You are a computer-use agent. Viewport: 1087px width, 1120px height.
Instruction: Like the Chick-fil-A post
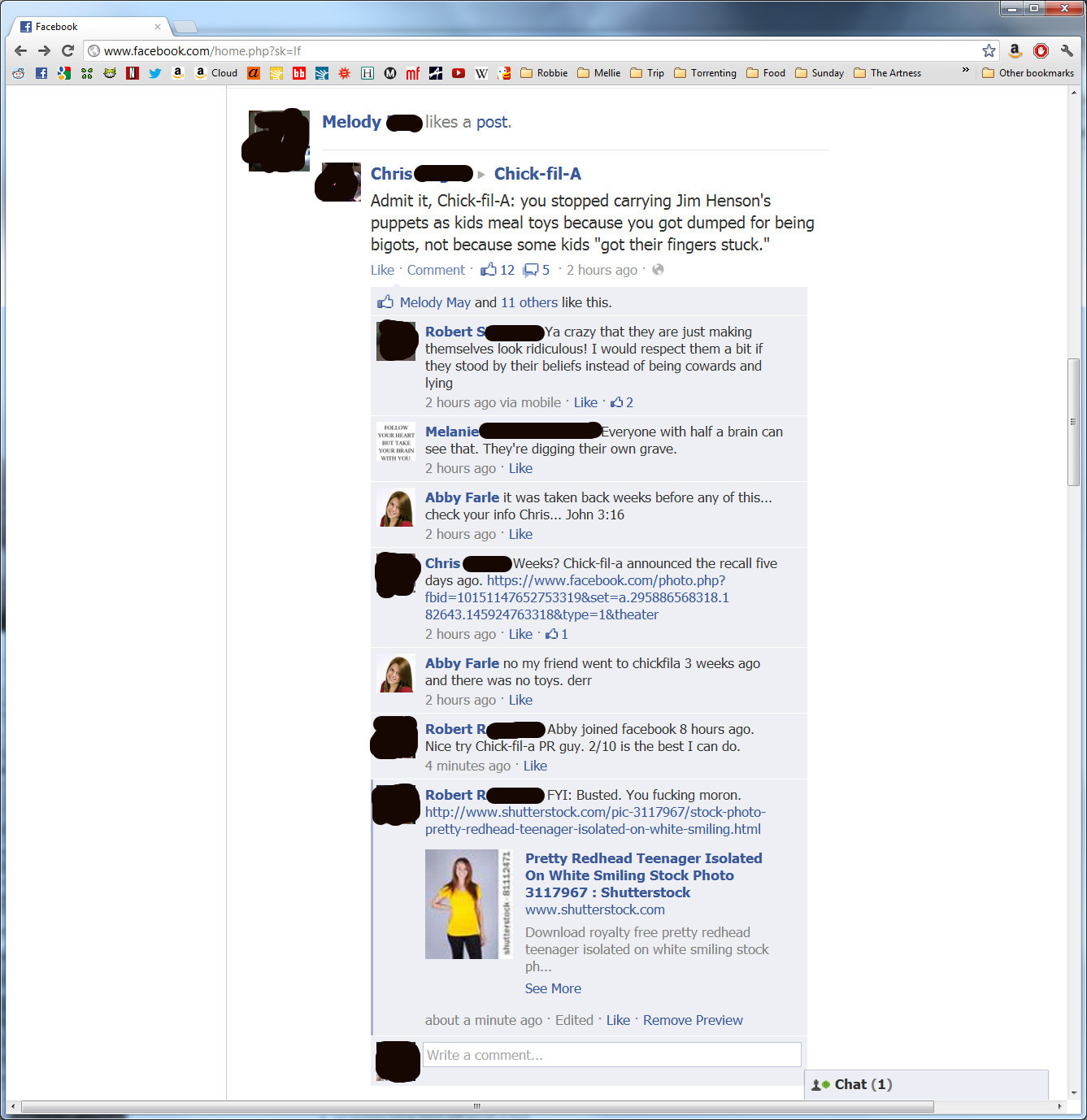[382, 270]
